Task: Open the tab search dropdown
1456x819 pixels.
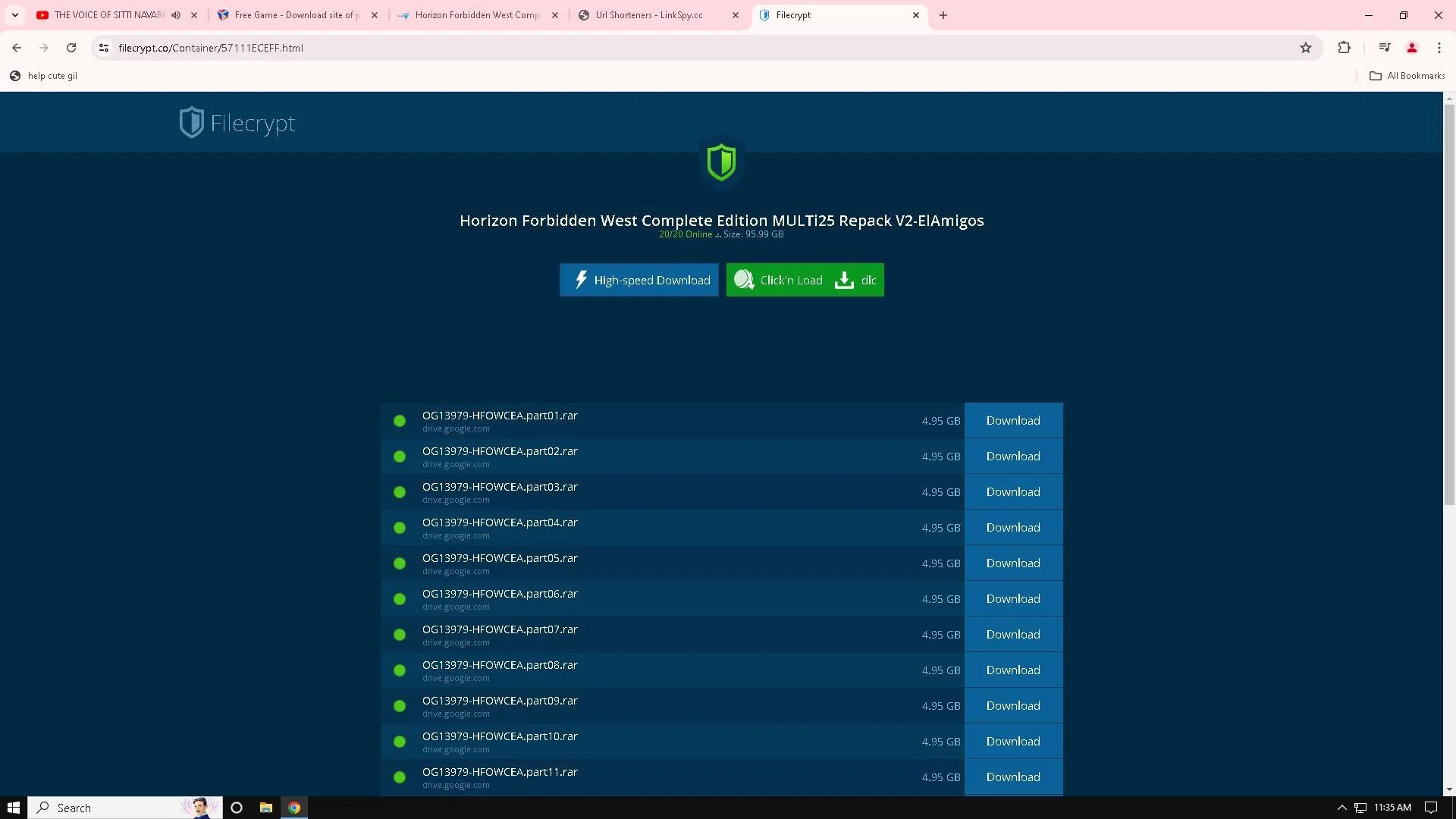Action: point(14,15)
